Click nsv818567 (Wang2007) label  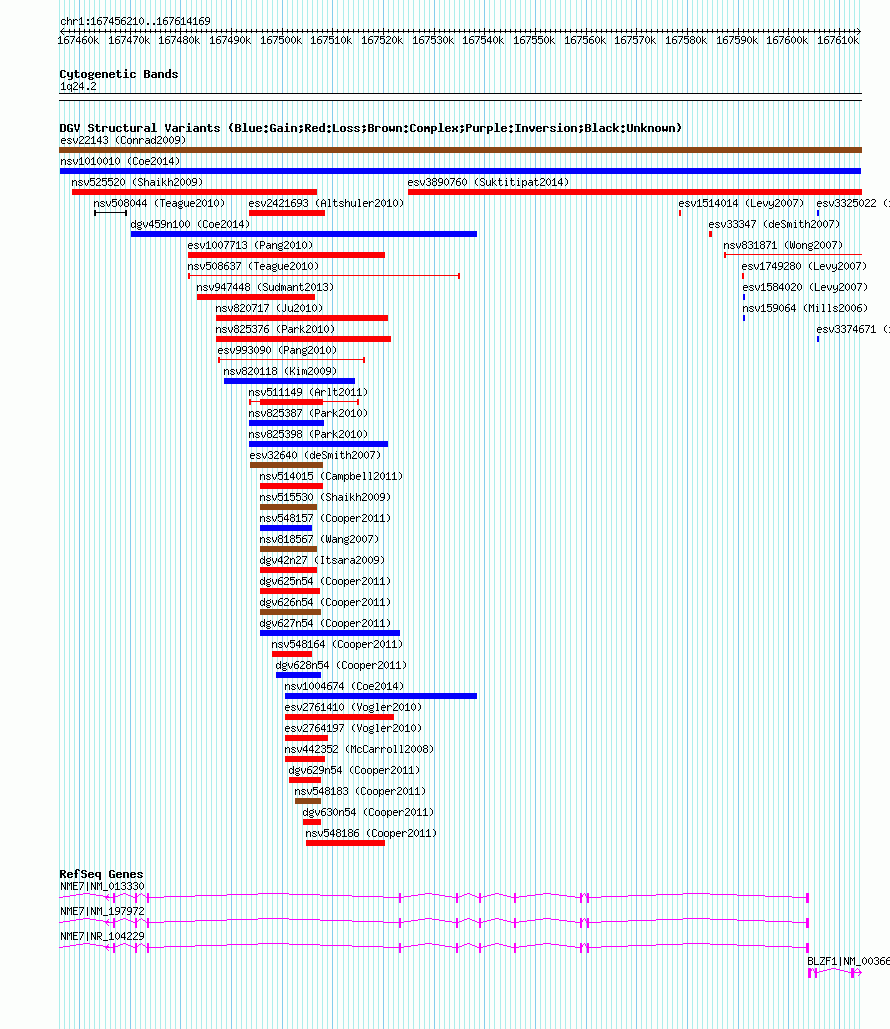tap(319, 539)
